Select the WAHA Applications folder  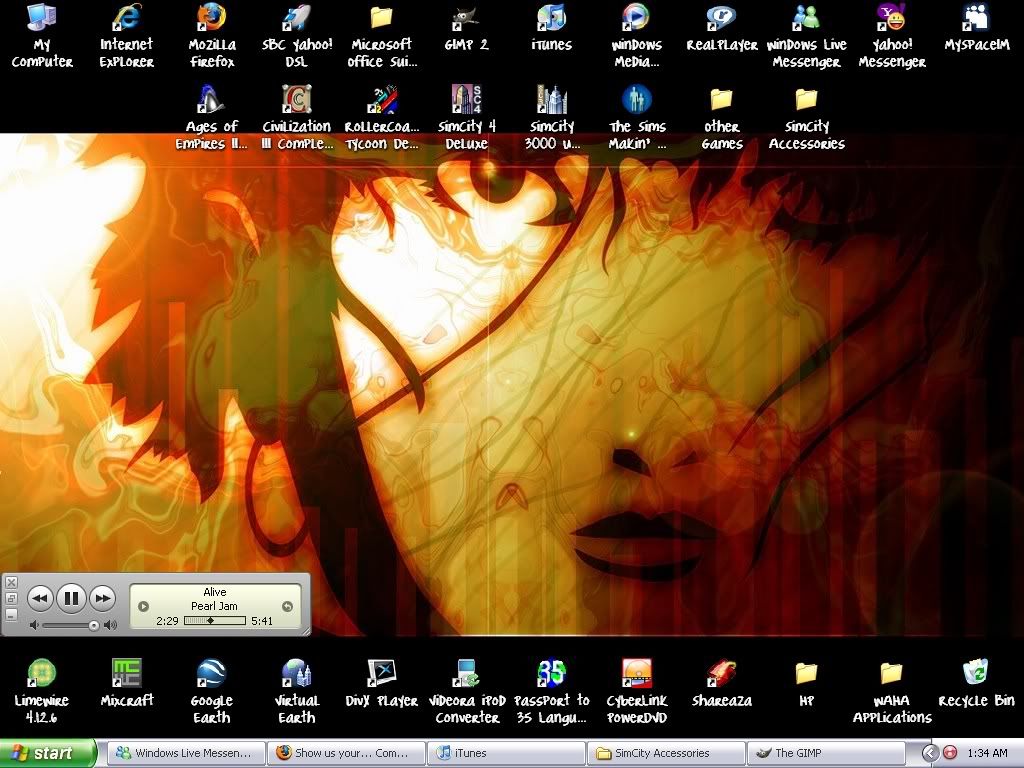892,691
